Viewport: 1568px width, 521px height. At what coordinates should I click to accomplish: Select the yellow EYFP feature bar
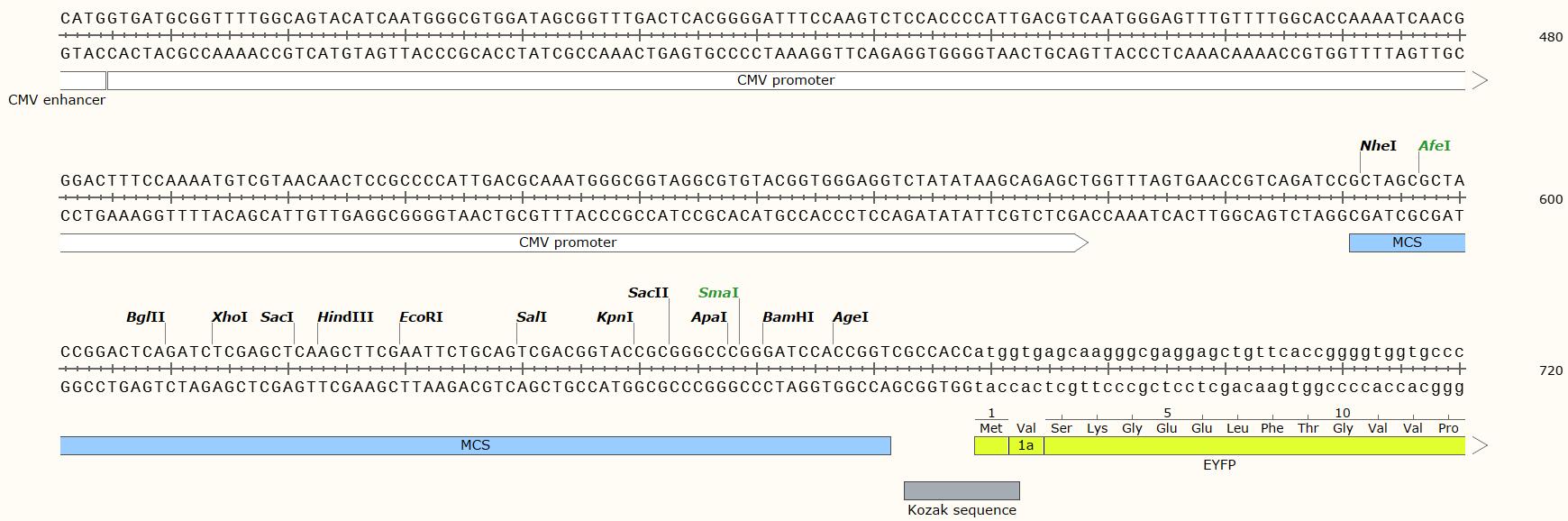tap(1253, 445)
